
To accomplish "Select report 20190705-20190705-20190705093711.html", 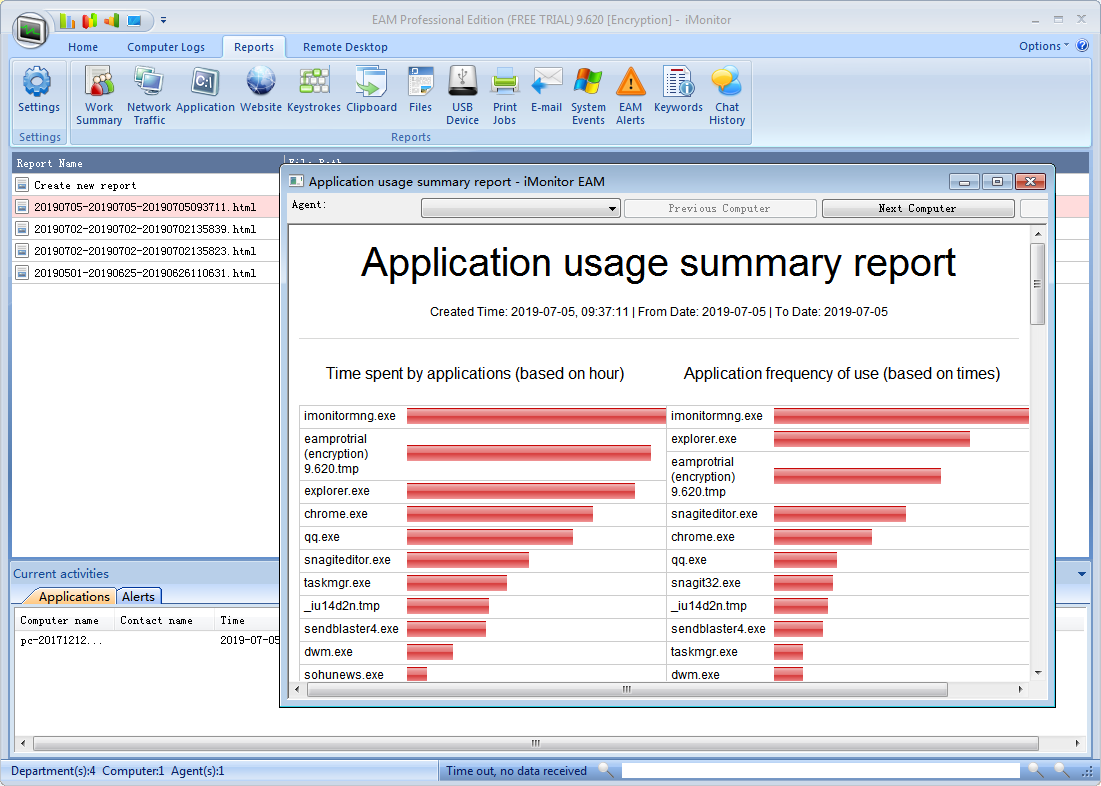I will [146, 207].
